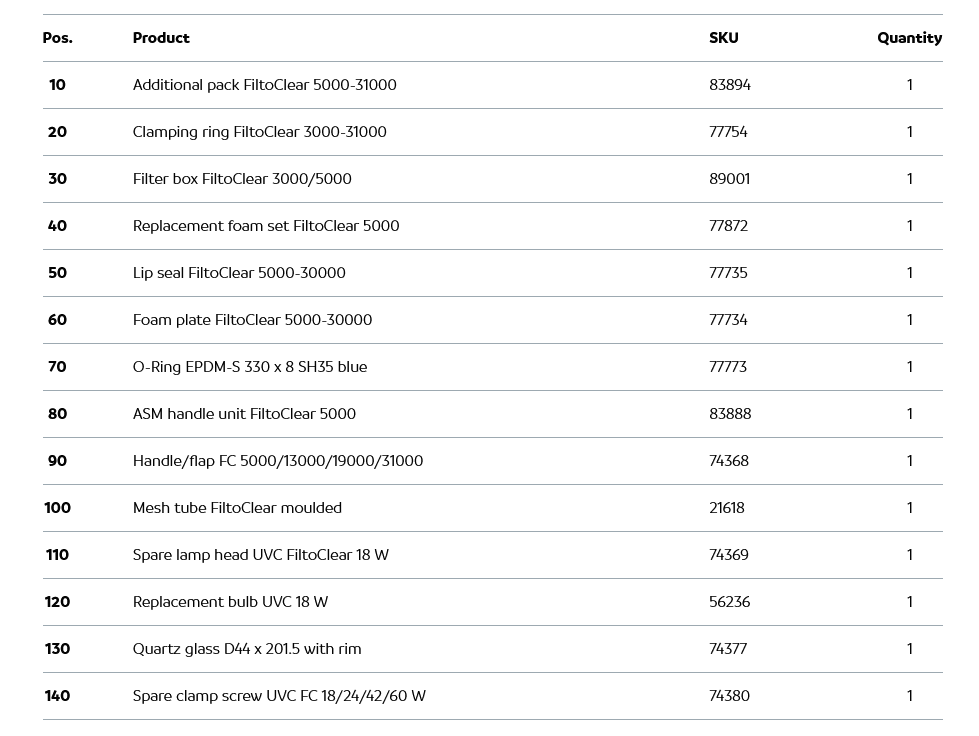
Task: Click Lip seal FiltoClear 5000-30000 name
Action: [x=239, y=273]
